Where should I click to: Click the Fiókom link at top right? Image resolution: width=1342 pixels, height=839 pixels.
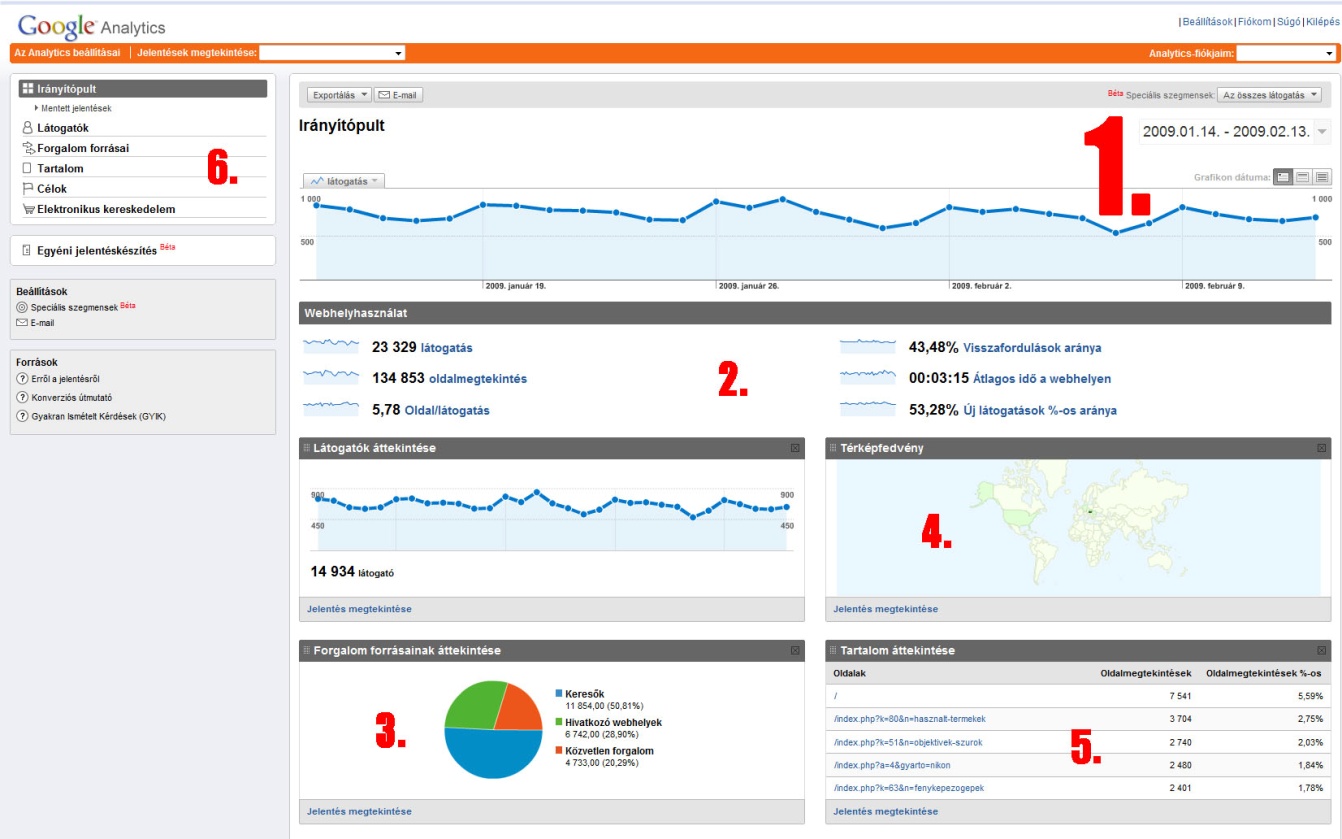click(1254, 21)
